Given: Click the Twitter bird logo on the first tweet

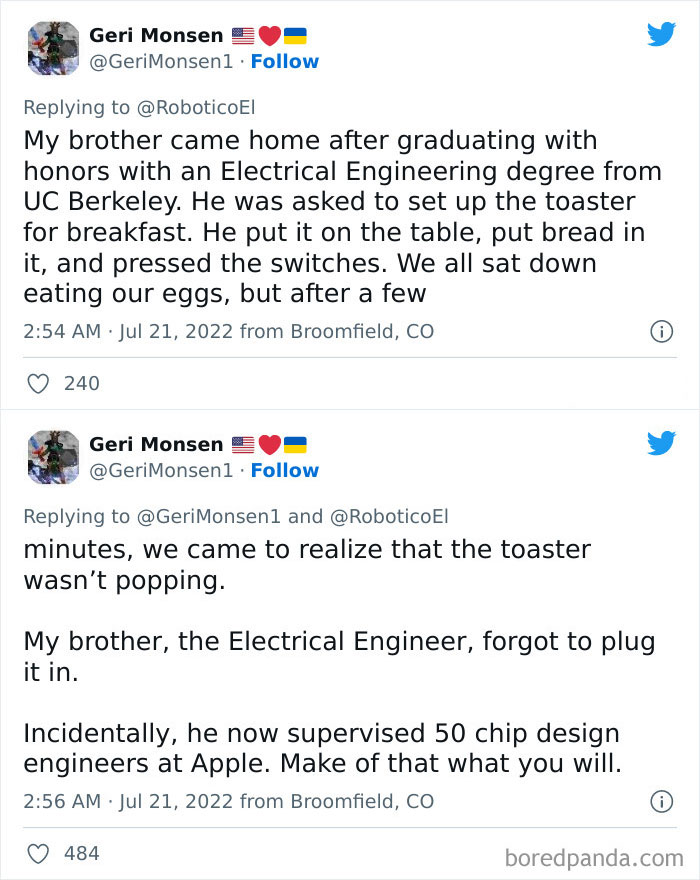Looking at the screenshot, I should [x=662, y=33].
